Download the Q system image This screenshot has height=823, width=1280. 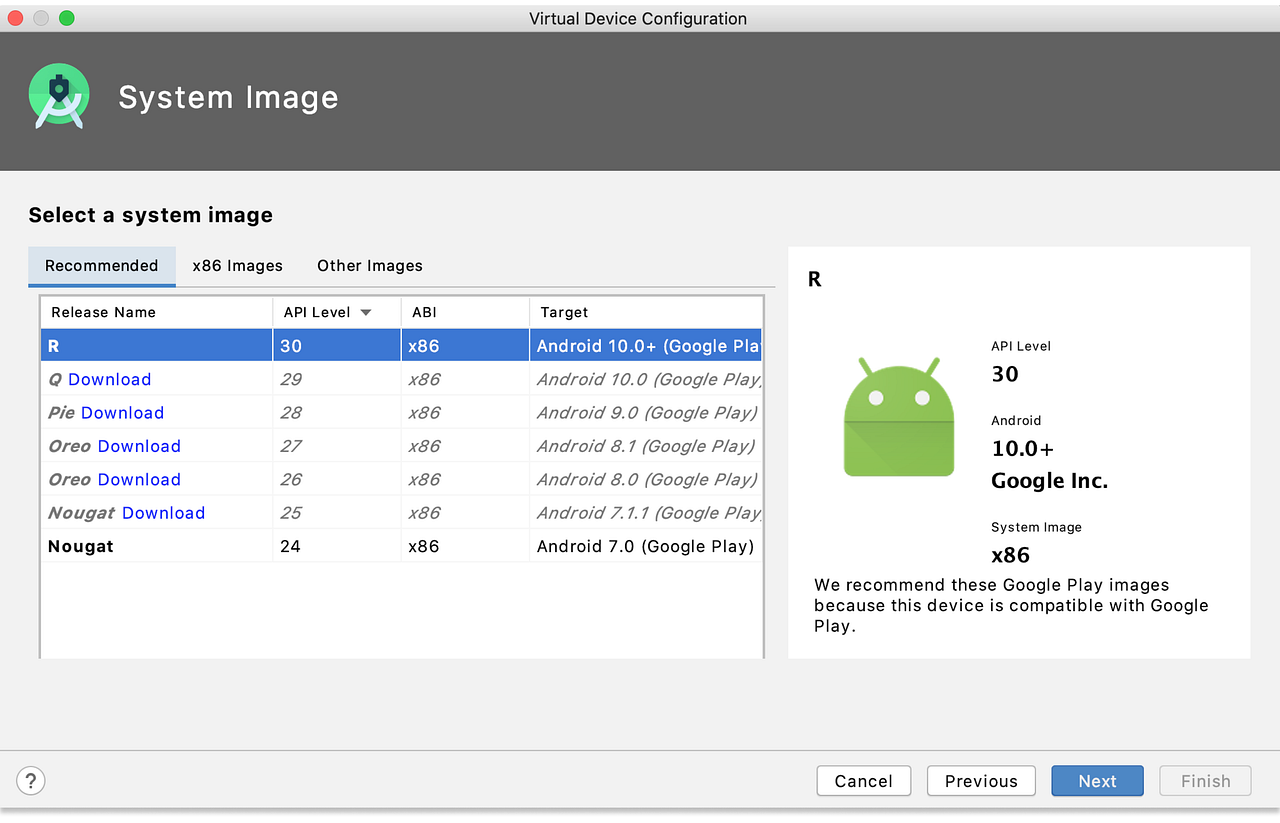[110, 380]
